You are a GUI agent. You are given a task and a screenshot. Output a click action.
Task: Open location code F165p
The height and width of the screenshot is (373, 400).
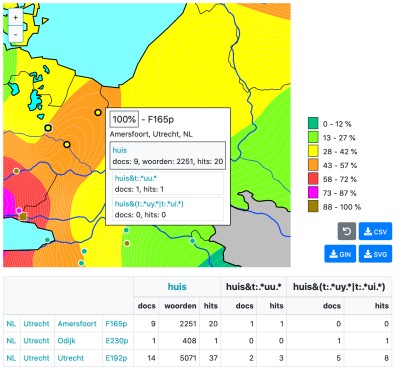click(116, 324)
